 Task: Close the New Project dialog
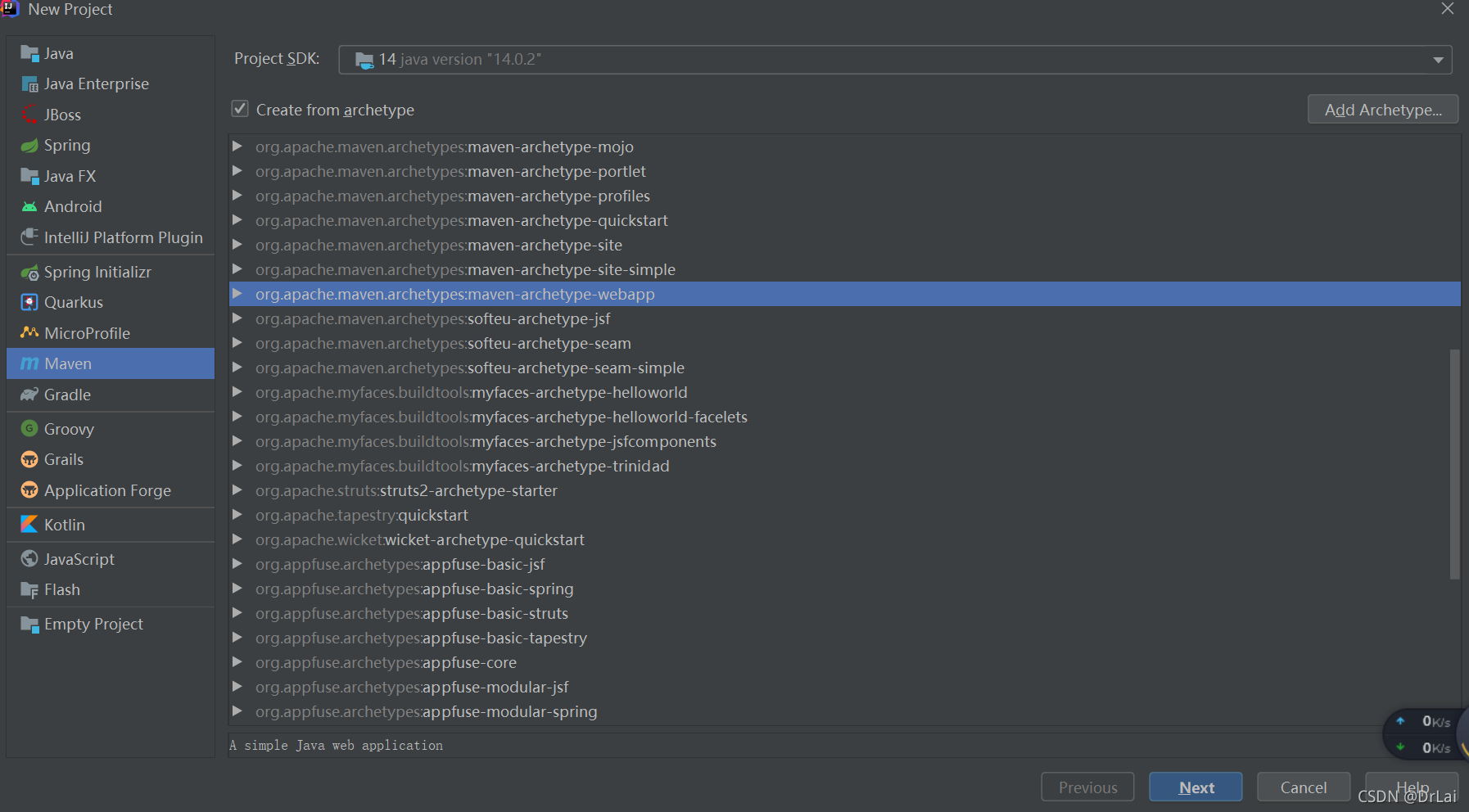pos(1448,8)
